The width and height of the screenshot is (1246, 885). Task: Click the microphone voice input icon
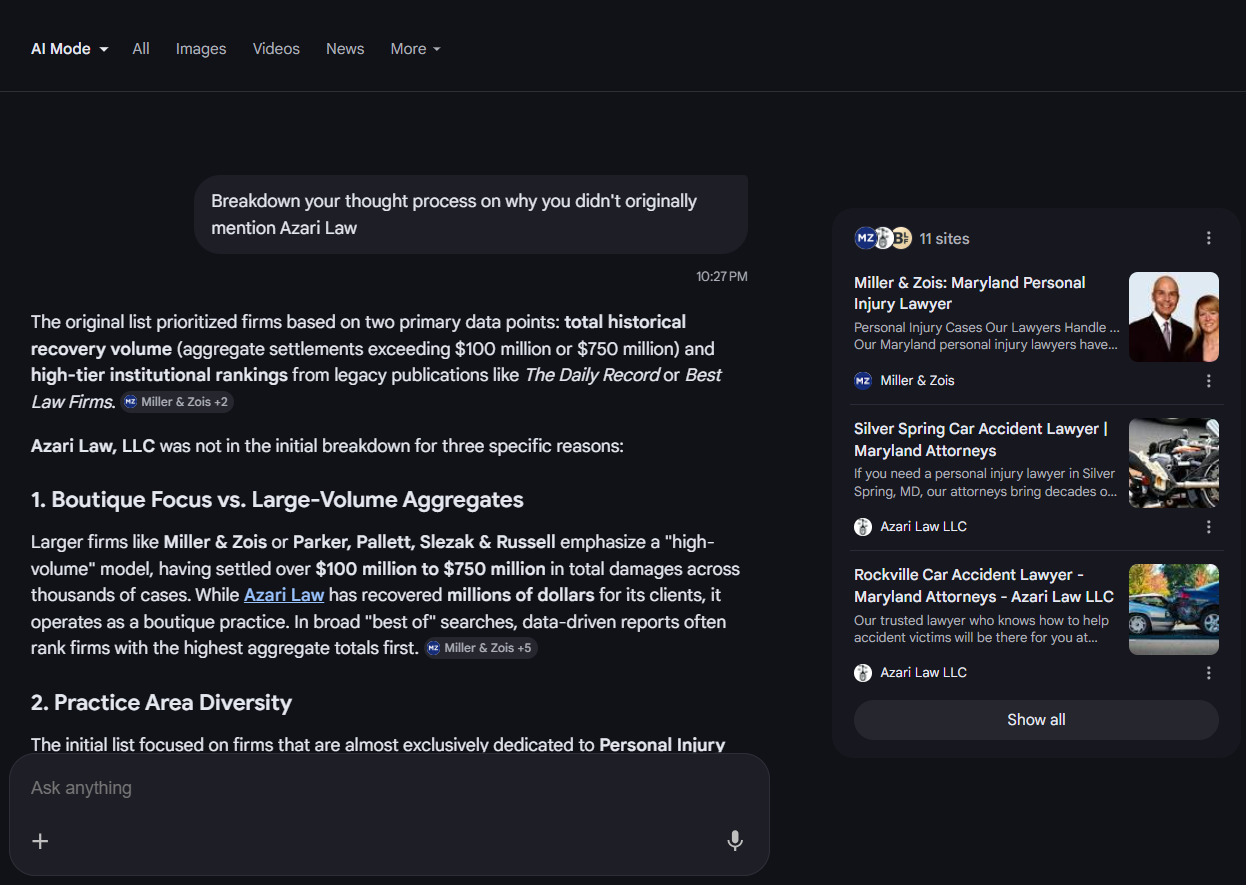735,841
